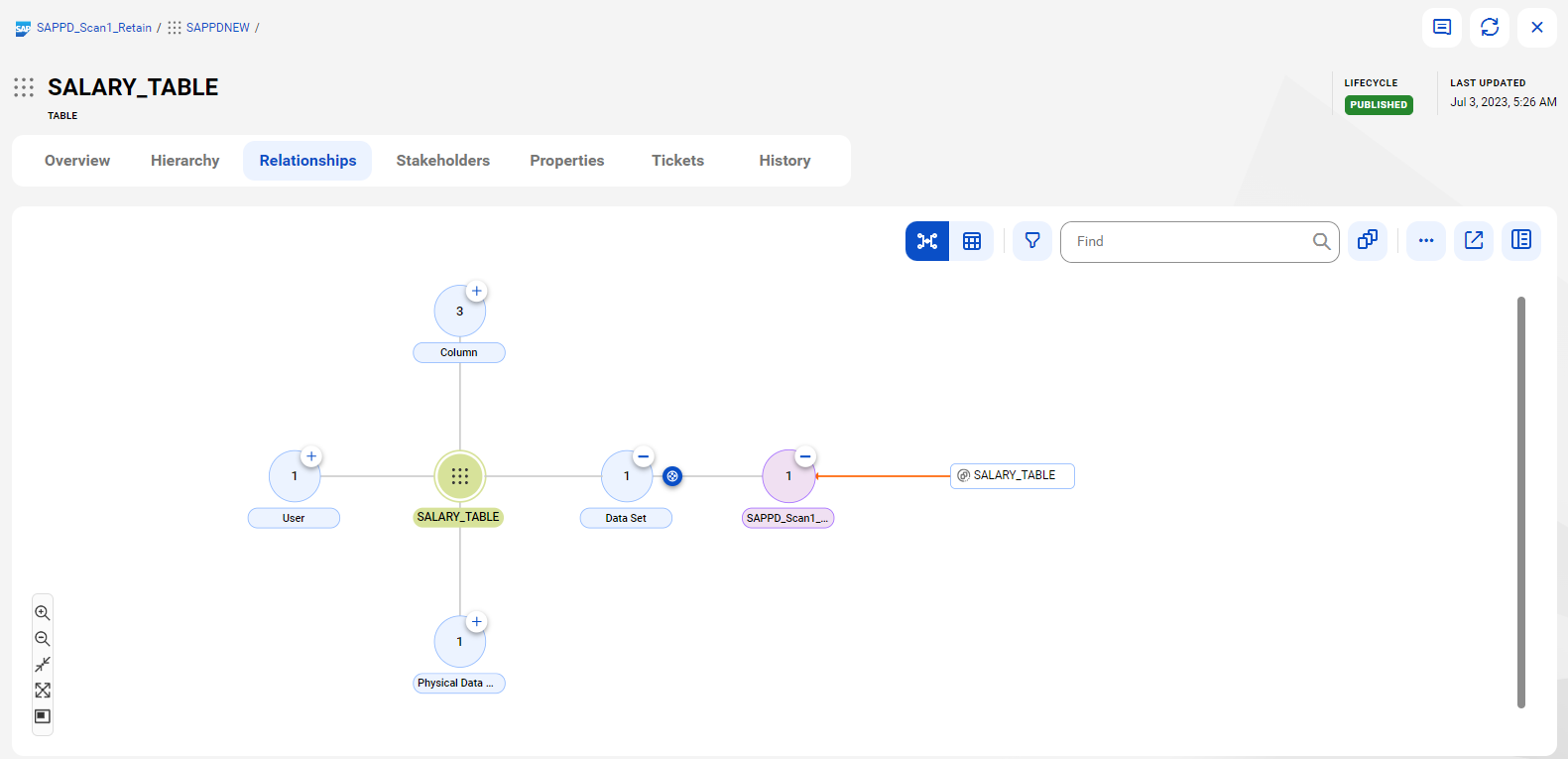Select the central SALARY_TABLE node circle
Screen dimensions: 1568x759
[x=460, y=476]
